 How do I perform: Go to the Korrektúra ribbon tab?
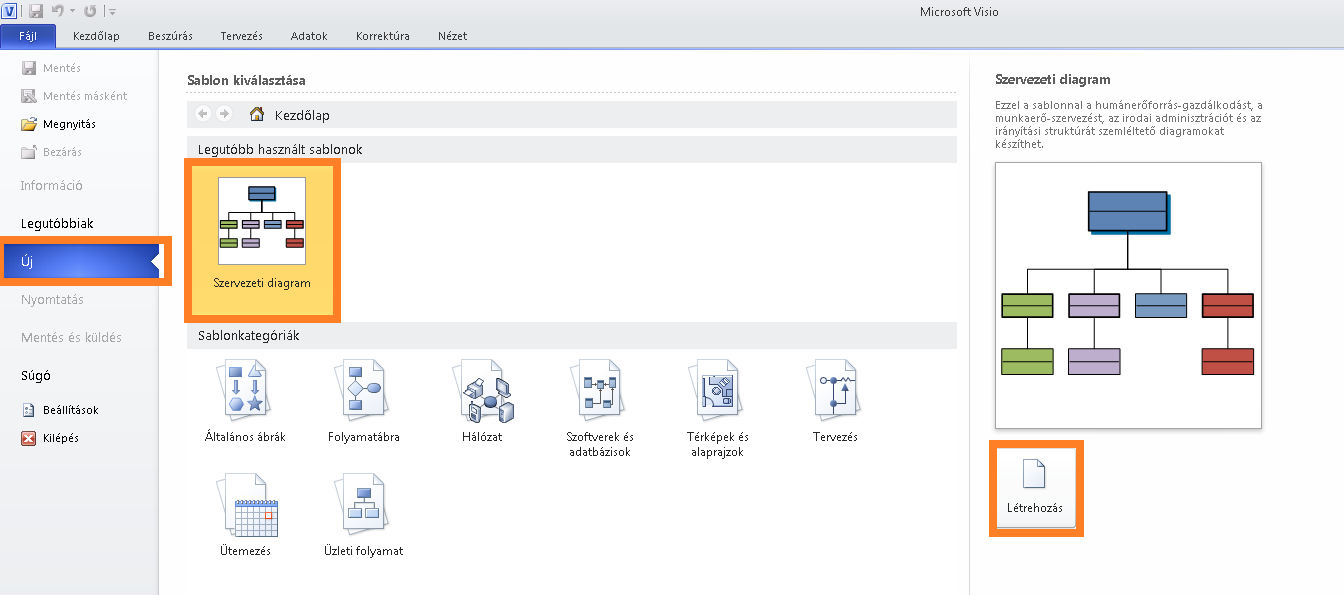coord(382,36)
